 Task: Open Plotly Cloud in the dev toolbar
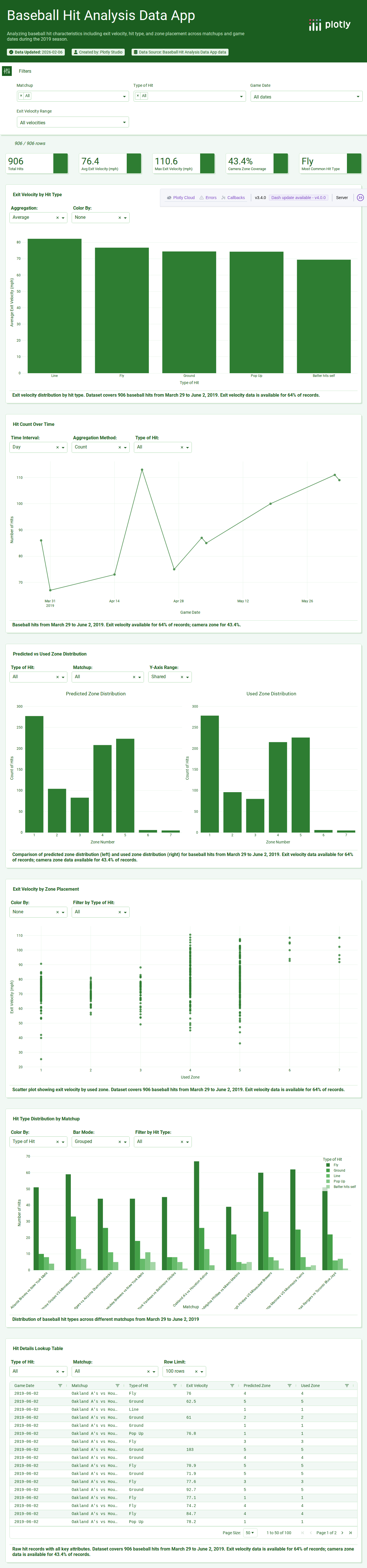(x=180, y=198)
